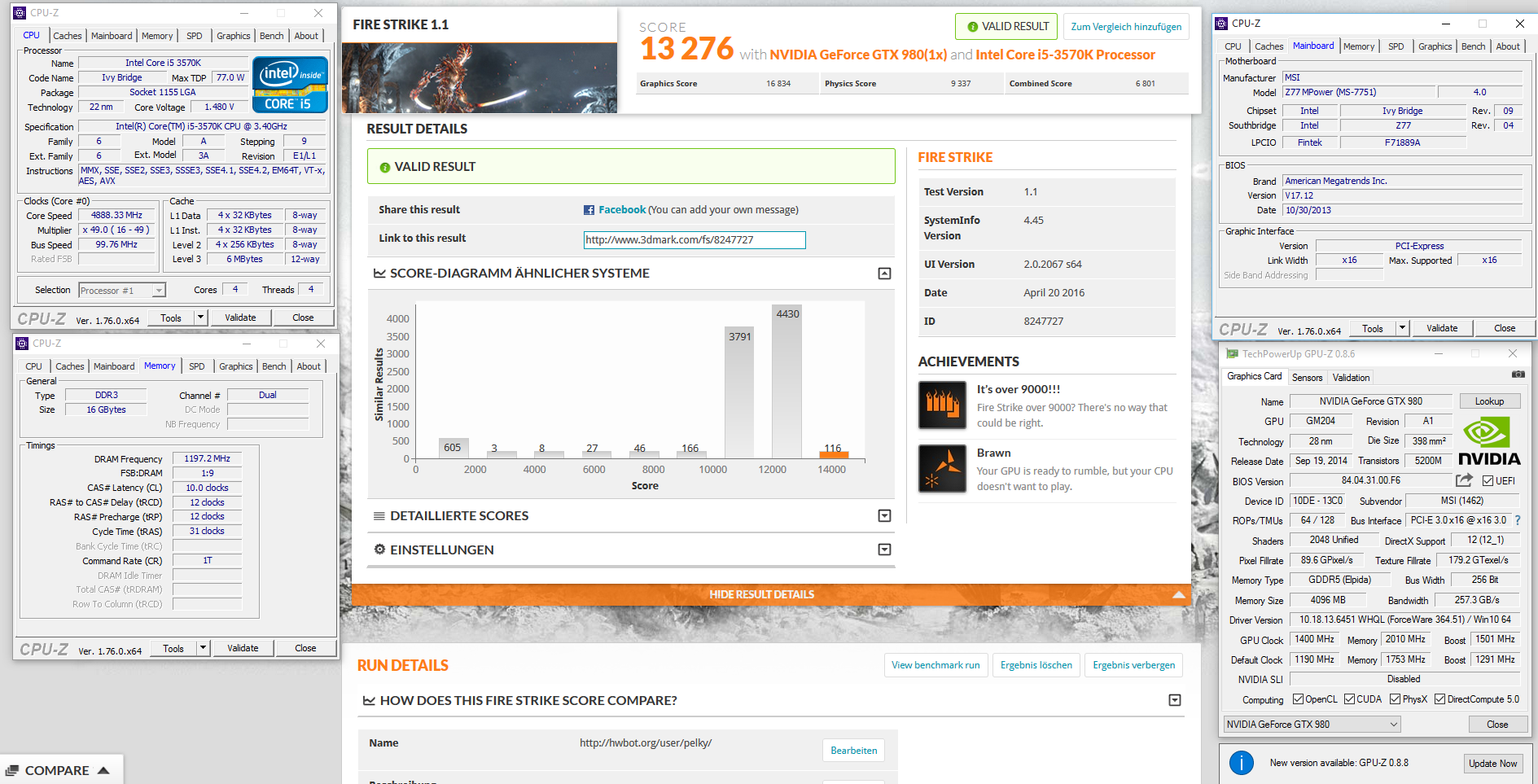Expand the Einstellungen section
The image size is (1538, 784).
[x=884, y=550]
